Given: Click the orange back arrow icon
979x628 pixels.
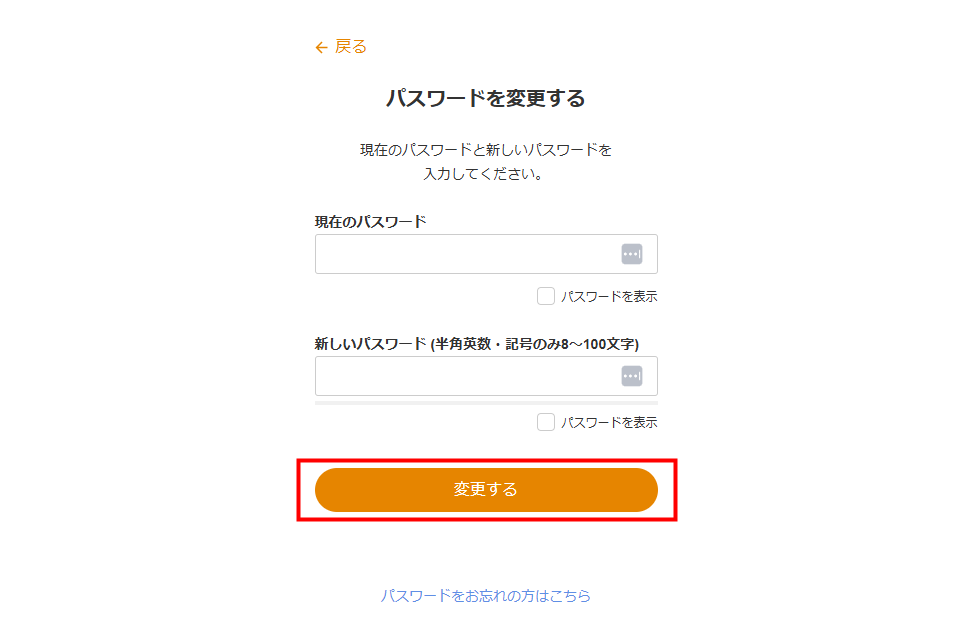Looking at the screenshot, I should click(321, 47).
